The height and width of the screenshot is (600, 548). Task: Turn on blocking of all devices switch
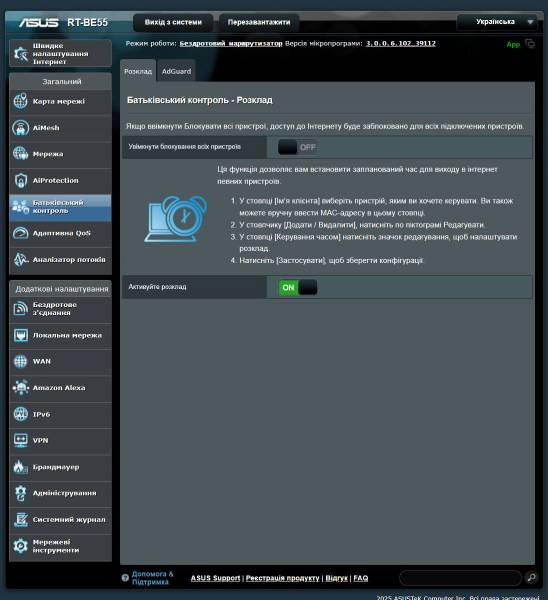click(297, 147)
